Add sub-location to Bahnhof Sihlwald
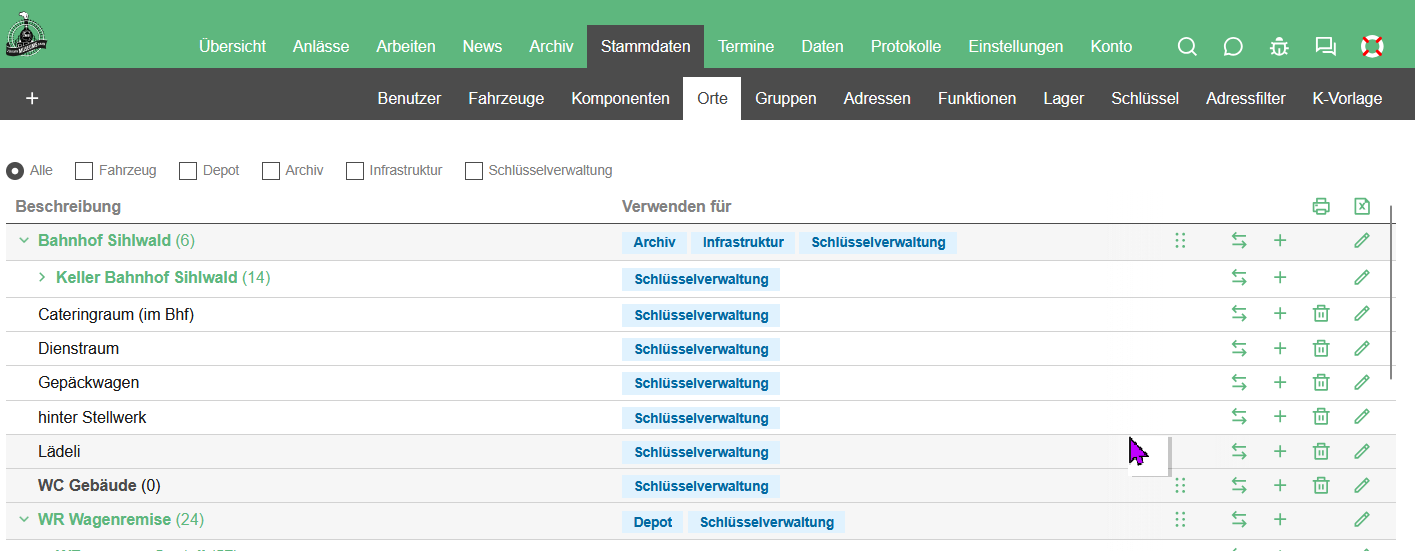 [x=1280, y=240]
